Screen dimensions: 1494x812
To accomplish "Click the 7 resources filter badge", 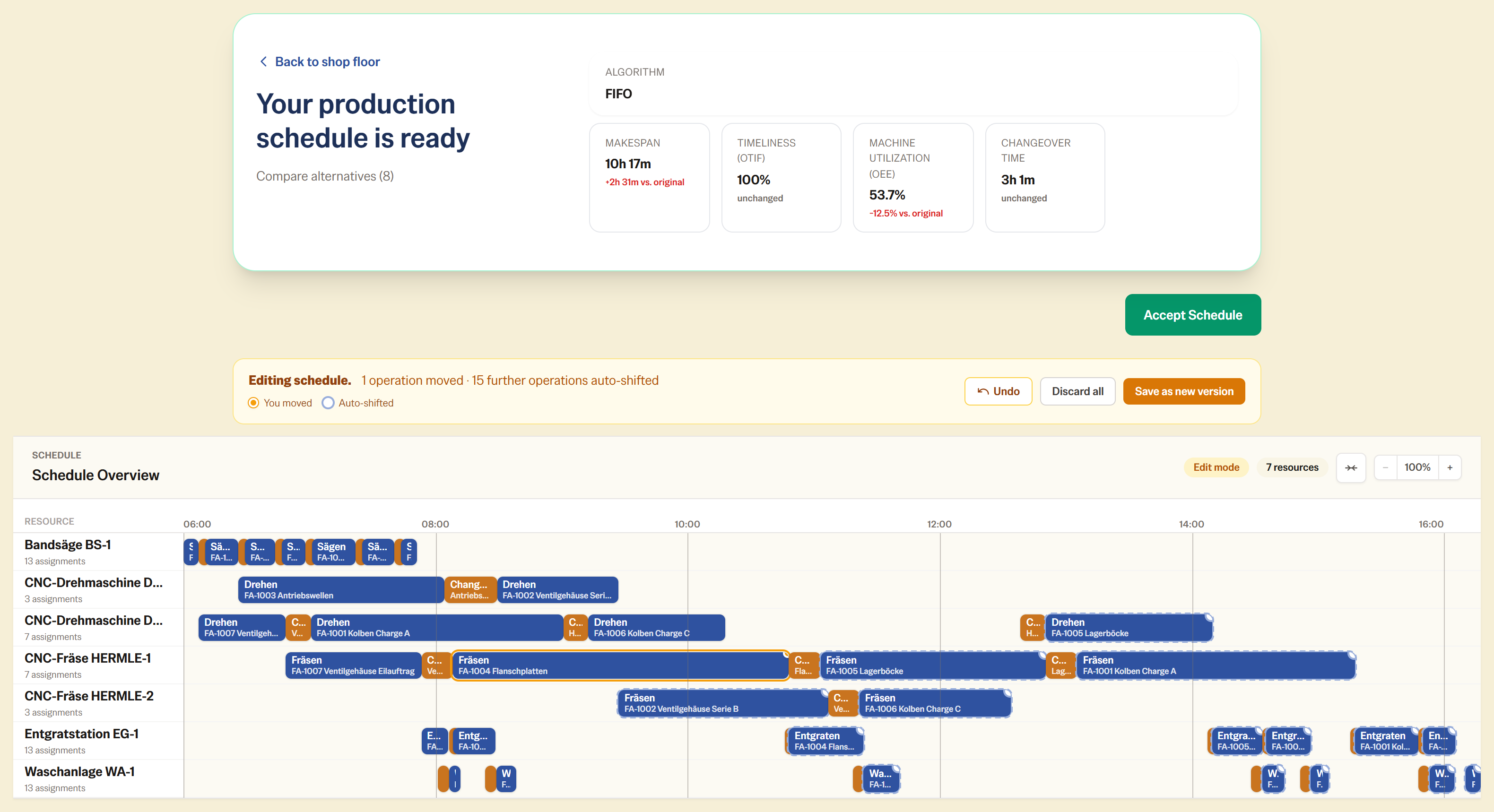I will (1292, 467).
